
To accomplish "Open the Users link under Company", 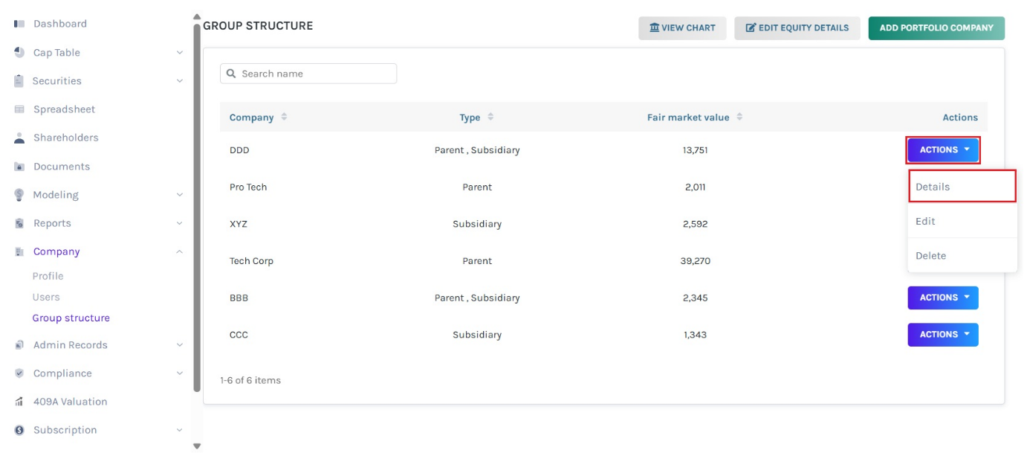I will pos(46,297).
